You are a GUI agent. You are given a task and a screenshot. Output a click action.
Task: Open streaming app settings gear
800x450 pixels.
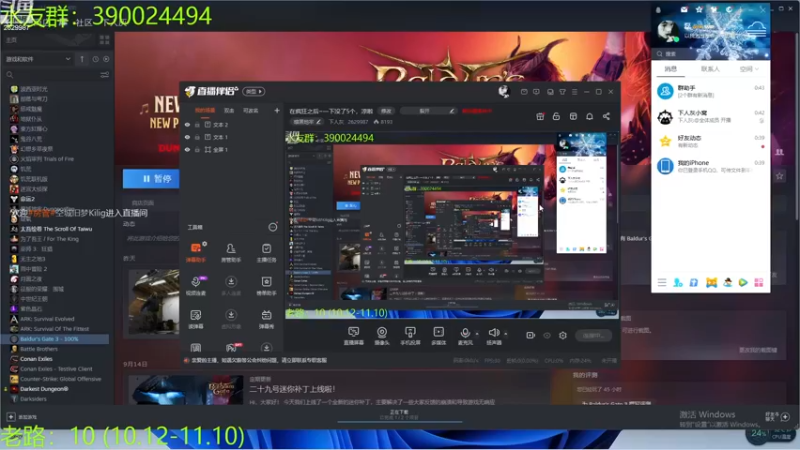563,336
